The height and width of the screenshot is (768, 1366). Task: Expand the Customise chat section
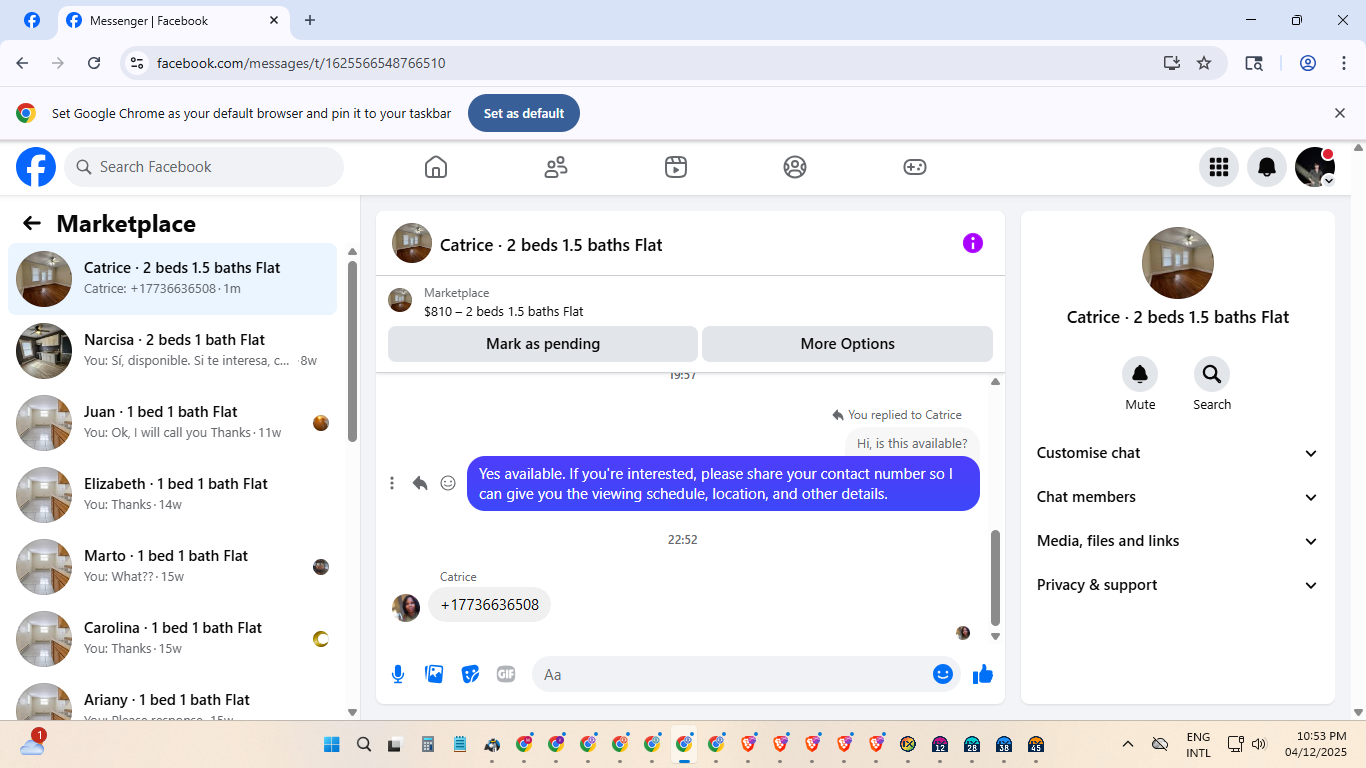1178,453
